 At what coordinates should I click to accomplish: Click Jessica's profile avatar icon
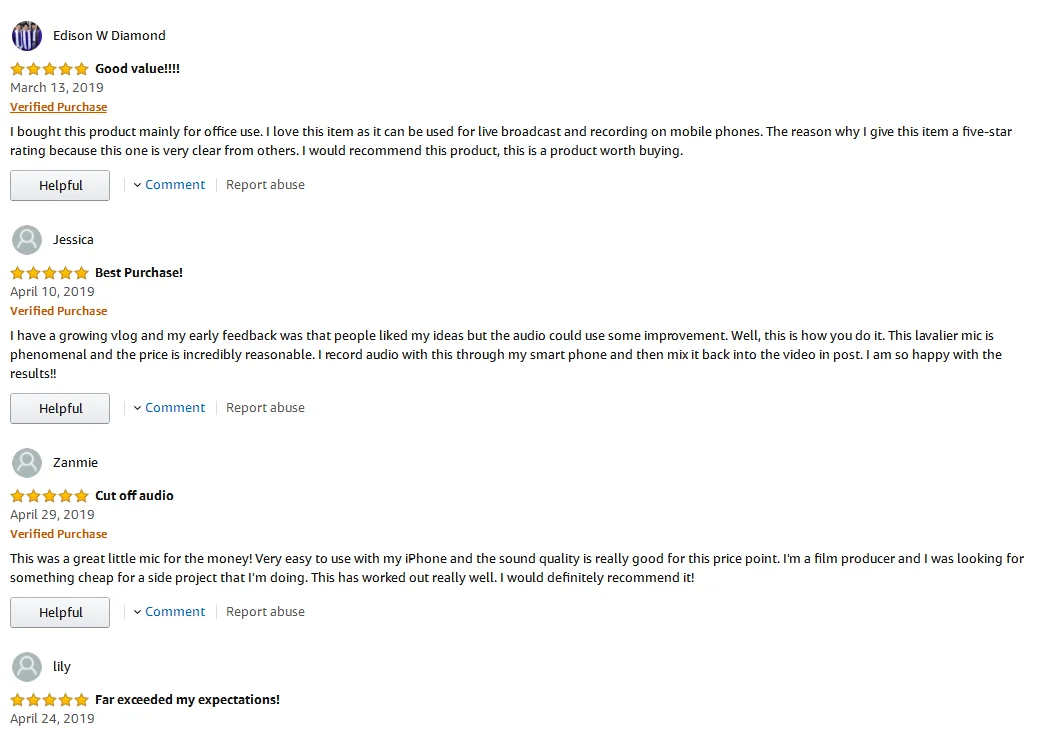27,240
